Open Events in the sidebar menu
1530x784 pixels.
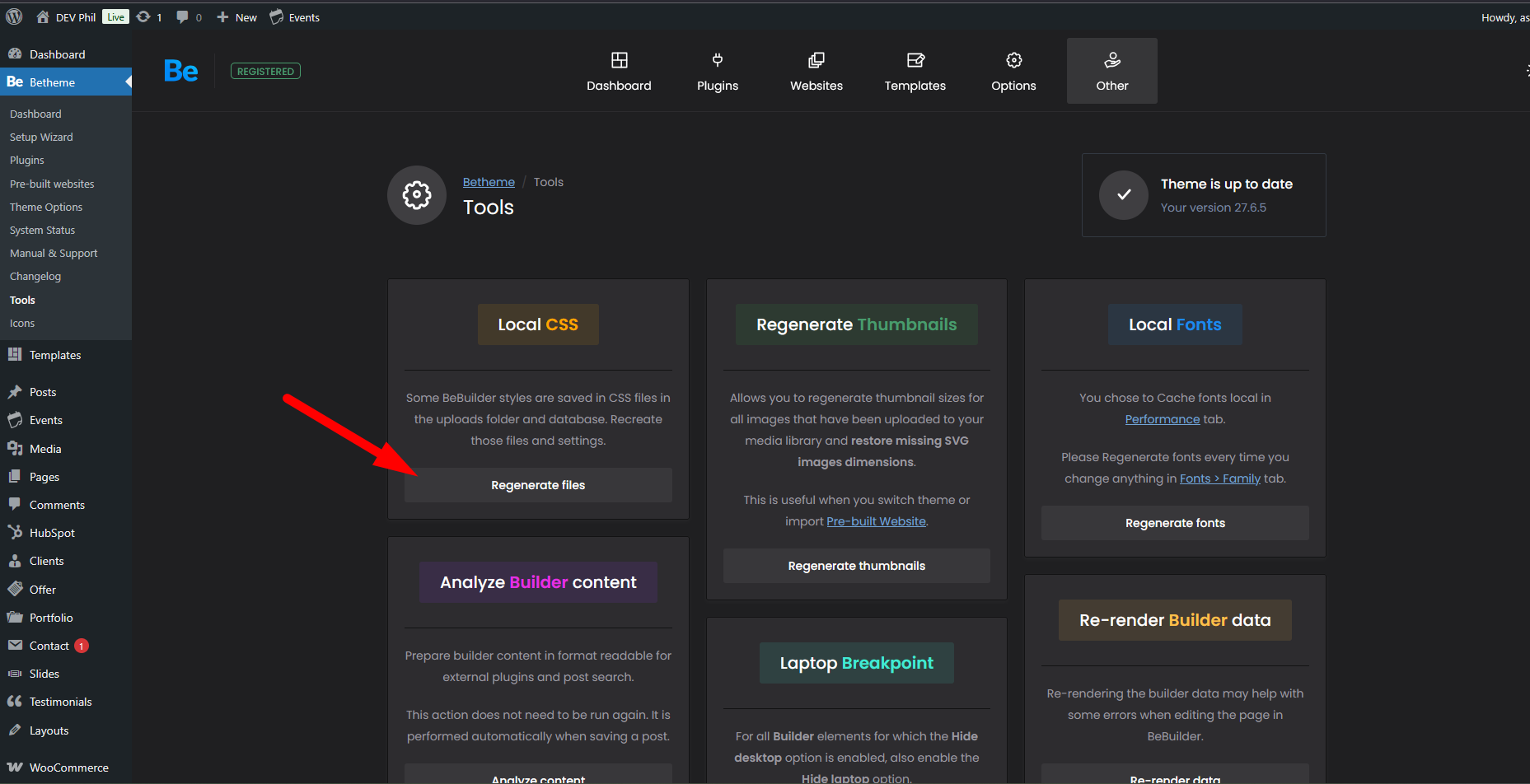click(x=66, y=420)
